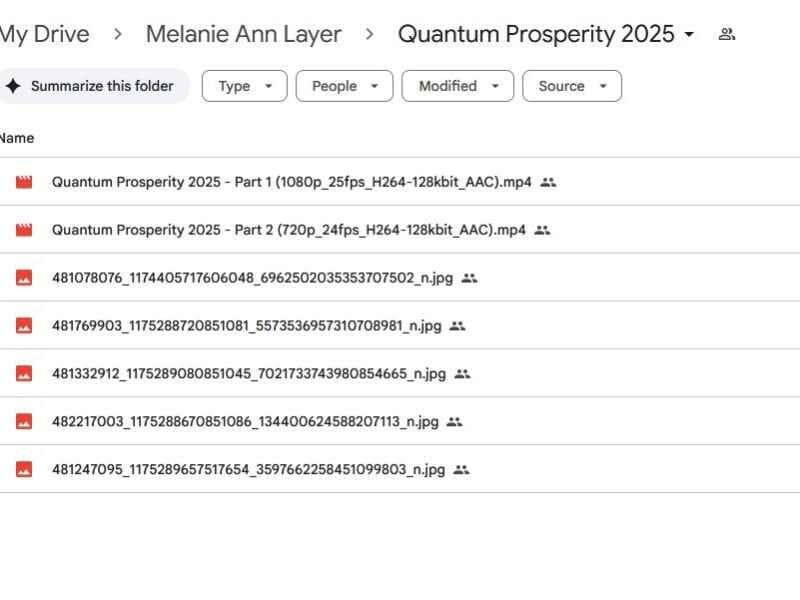Click the video icon beside Part 2 mp4
This screenshot has height=600, width=800.
tap(26, 230)
